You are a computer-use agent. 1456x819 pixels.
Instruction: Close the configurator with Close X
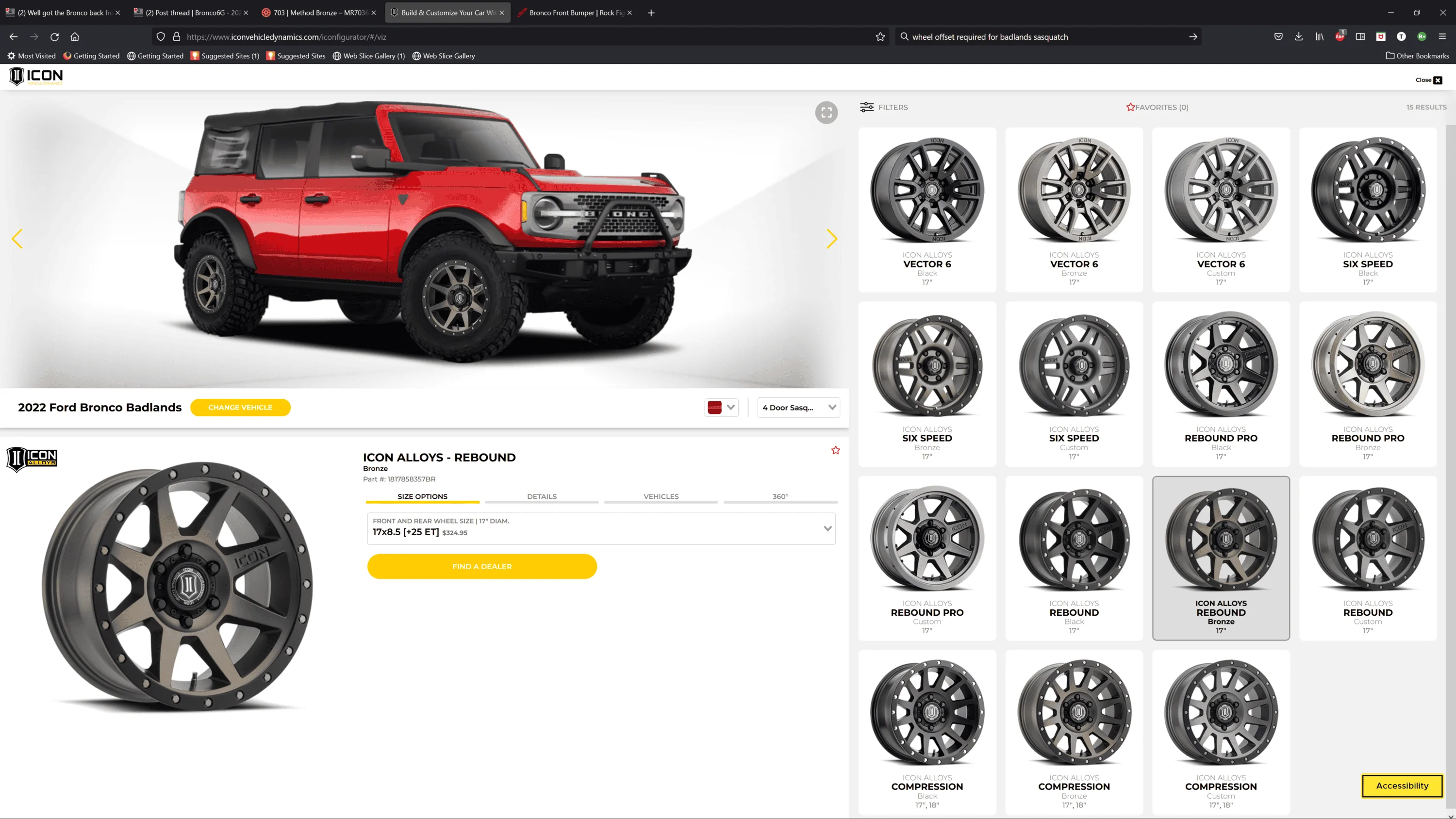1428,80
